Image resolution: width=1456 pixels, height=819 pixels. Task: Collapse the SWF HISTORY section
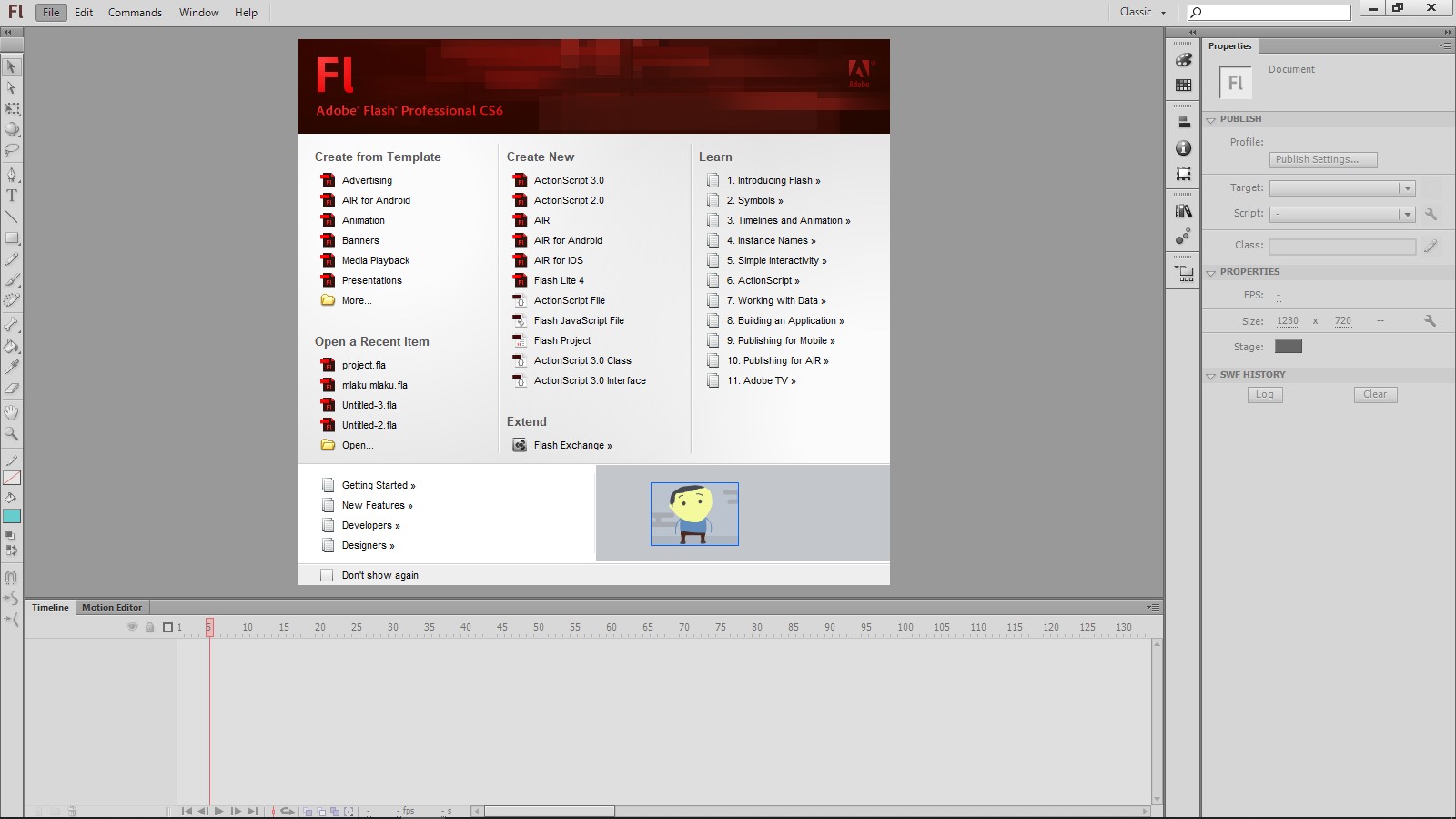[x=1211, y=374]
